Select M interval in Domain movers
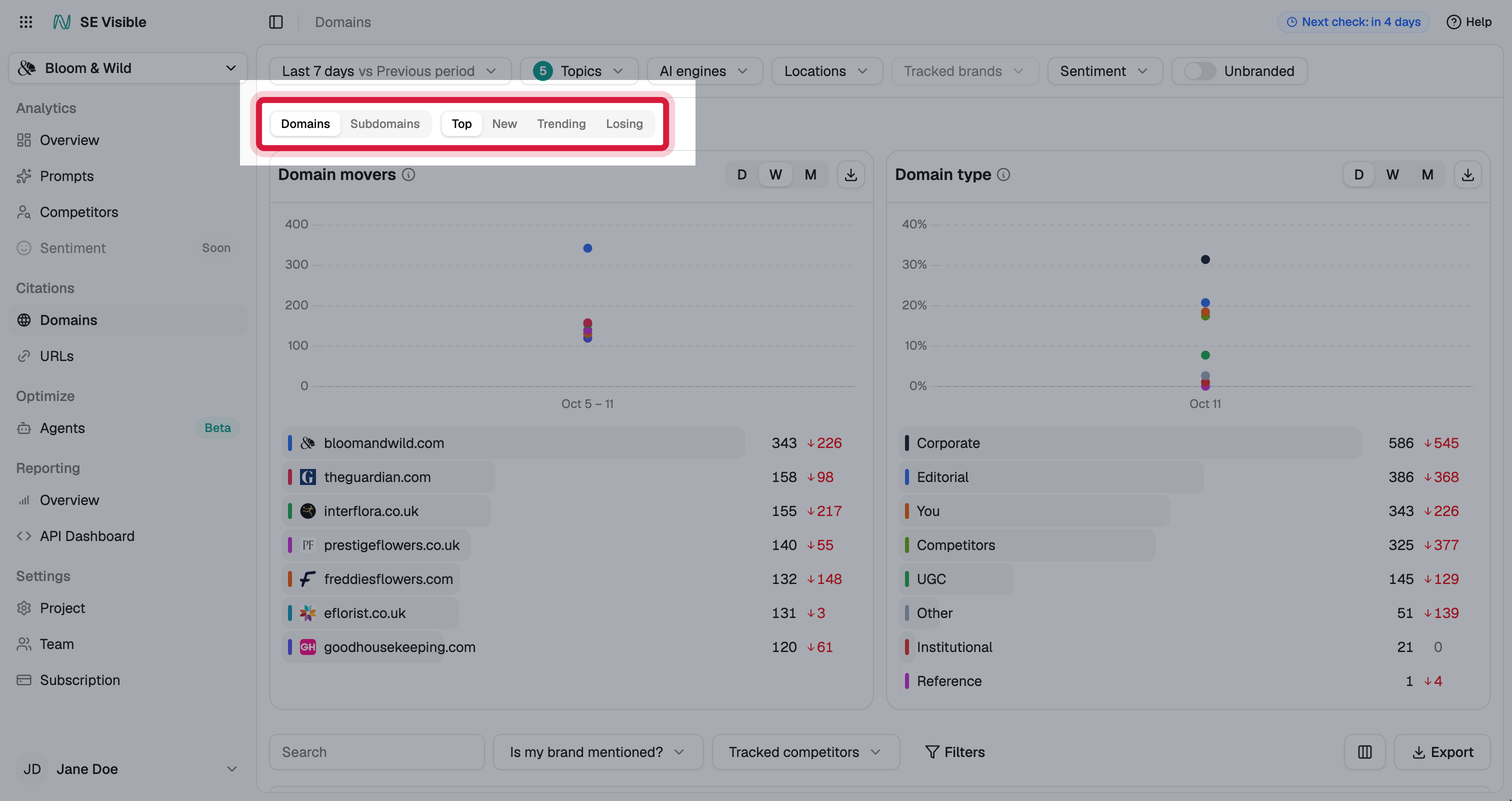 click(x=810, y=175)
